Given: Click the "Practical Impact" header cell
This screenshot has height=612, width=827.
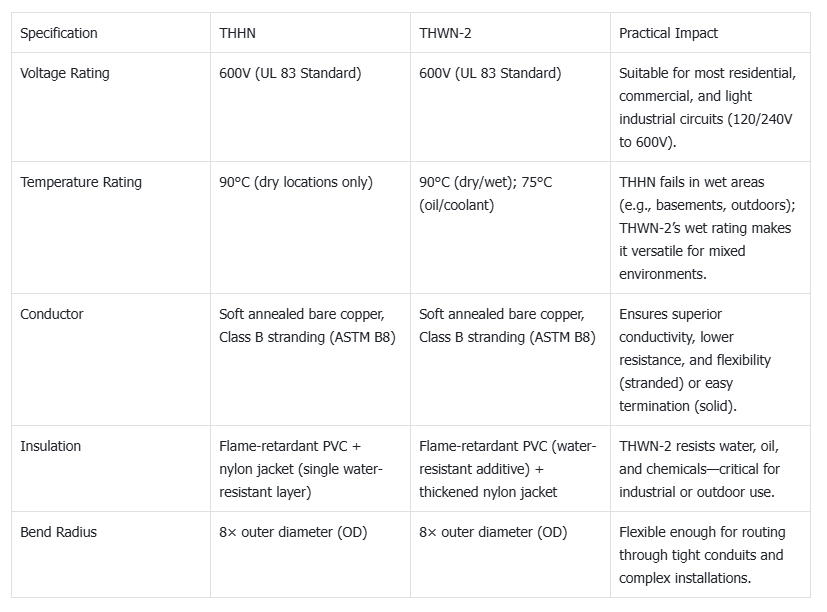Looking at the screenshot, I should point(668,33).
